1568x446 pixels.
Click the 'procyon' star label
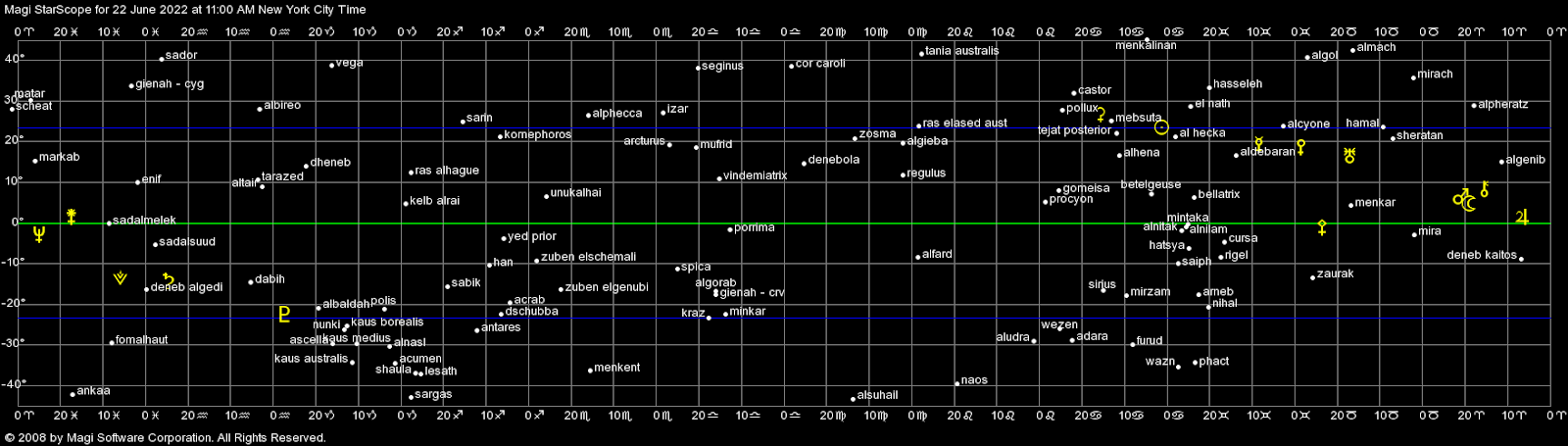(x=1071, y=199)
